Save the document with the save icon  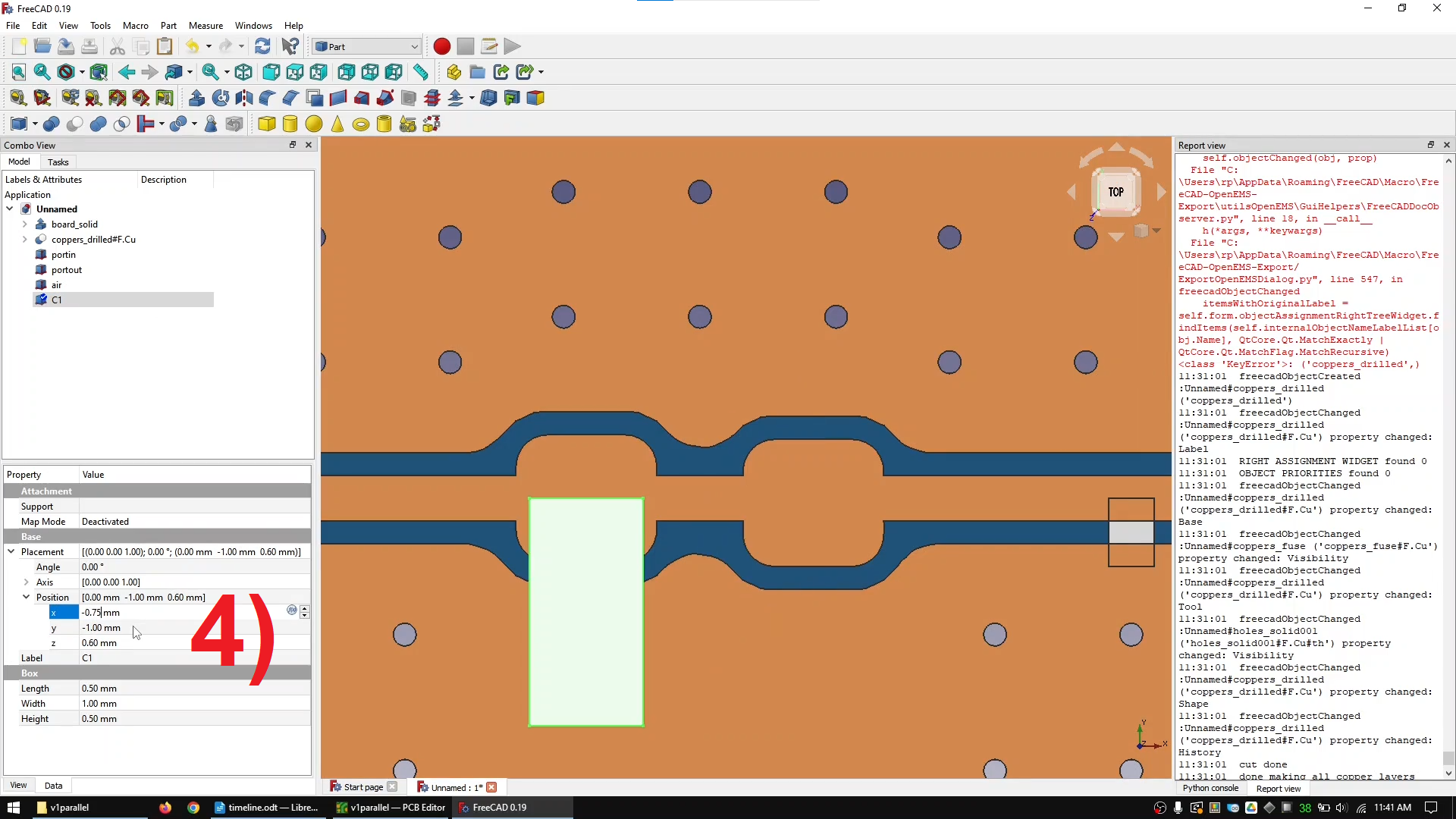pyautogui.click(x=66, y=46)
